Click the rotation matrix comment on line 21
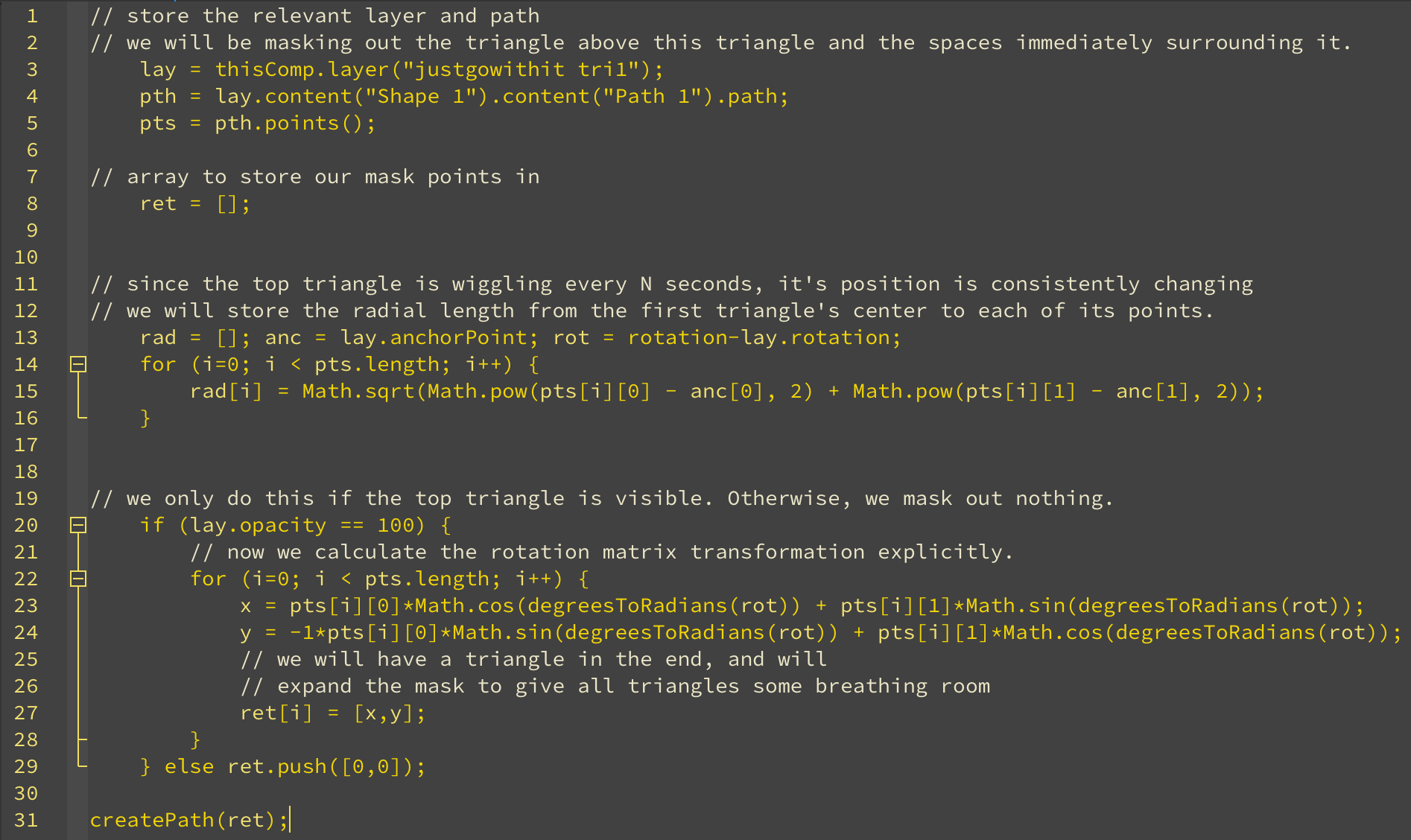This screenshot has width=1411, height=840. click(602, 552)
